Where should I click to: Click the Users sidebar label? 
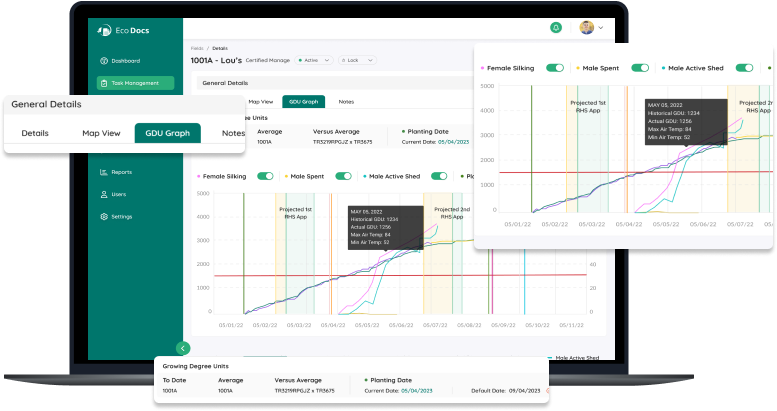coord(118,194)
